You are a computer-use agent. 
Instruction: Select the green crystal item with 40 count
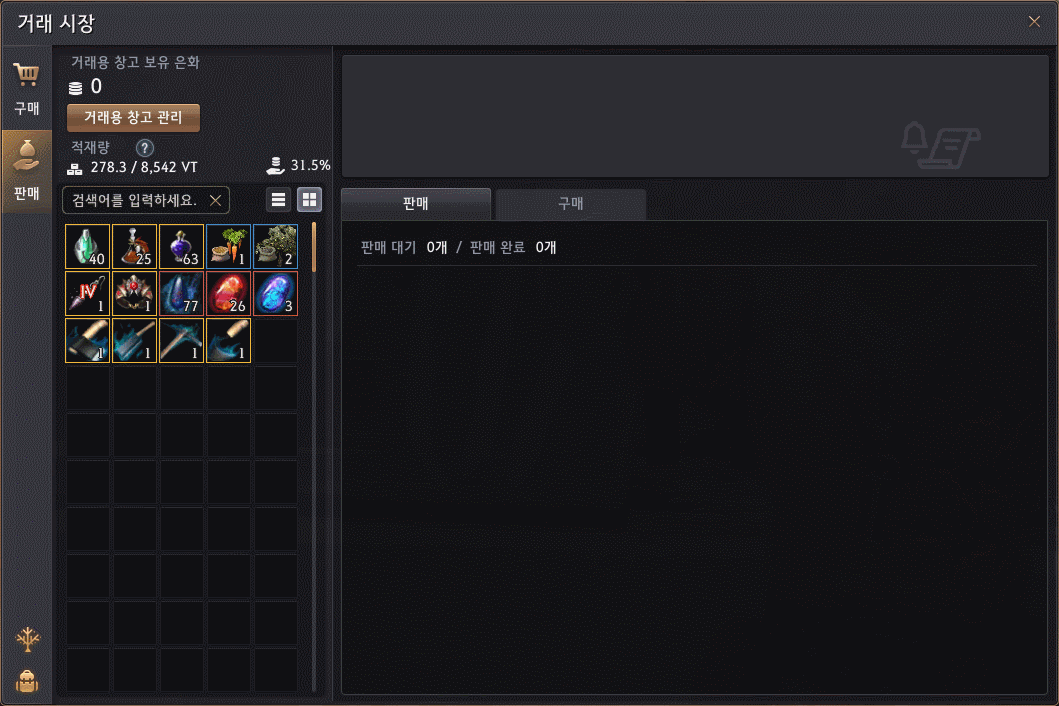(x=87, y=247)
